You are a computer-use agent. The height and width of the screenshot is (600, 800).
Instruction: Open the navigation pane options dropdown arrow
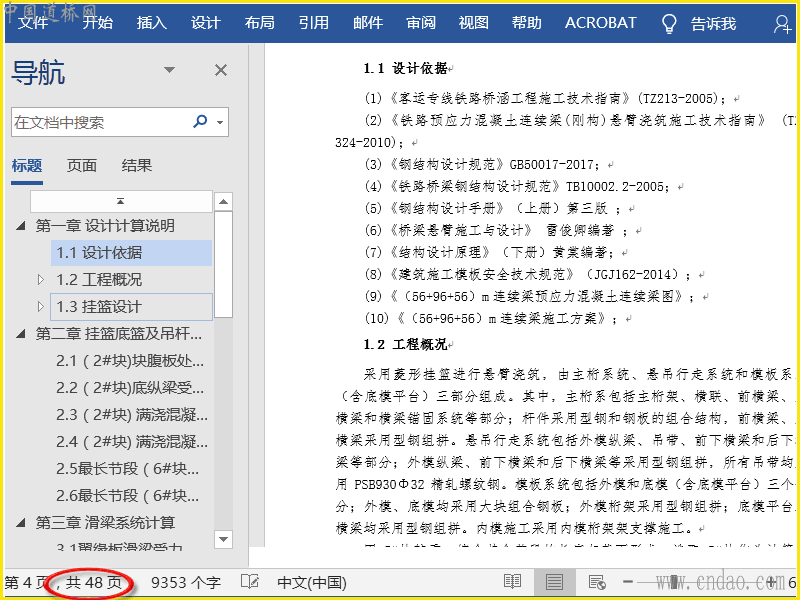click(169, 70)
